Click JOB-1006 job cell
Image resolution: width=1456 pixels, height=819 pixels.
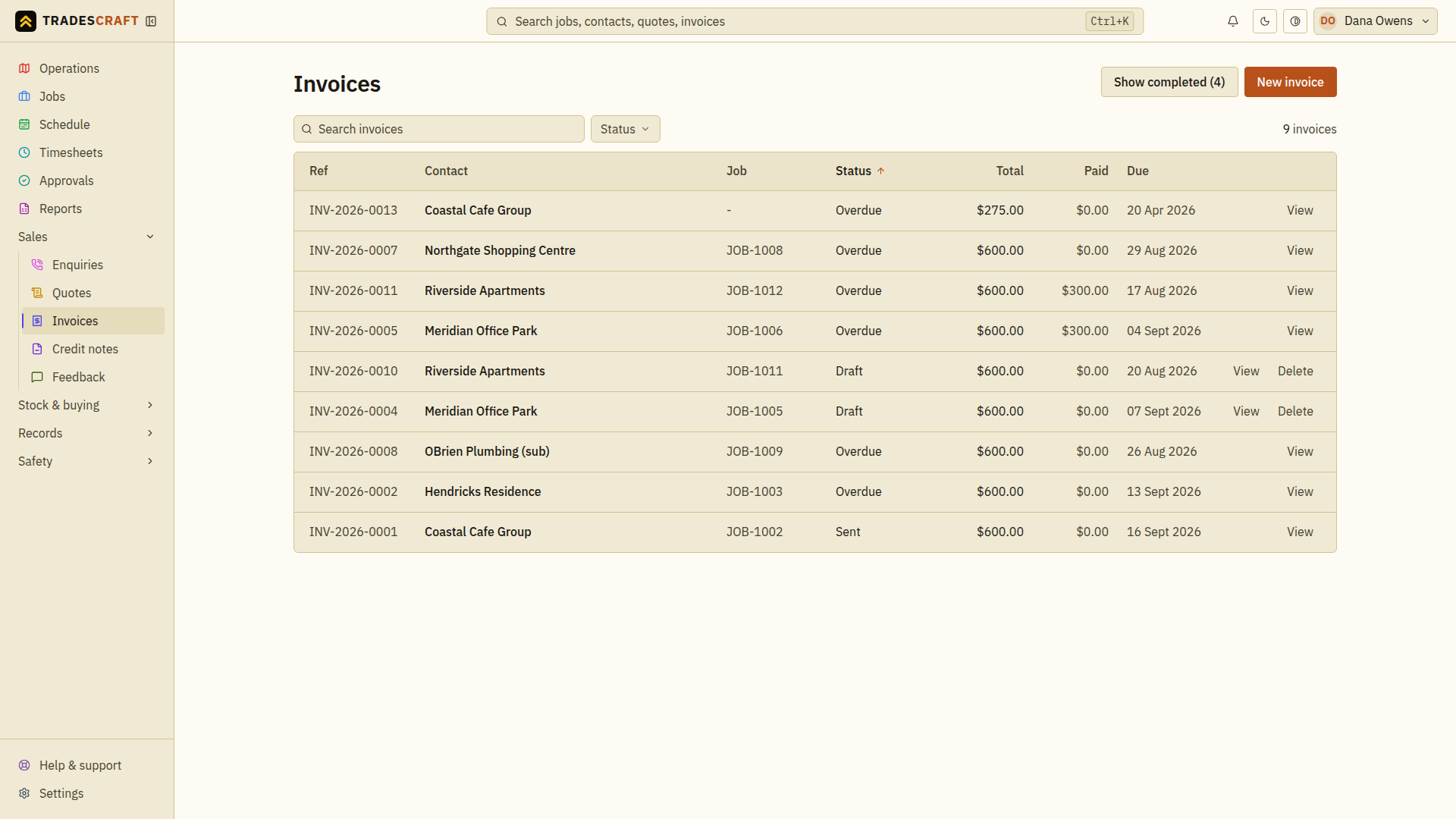755,331
